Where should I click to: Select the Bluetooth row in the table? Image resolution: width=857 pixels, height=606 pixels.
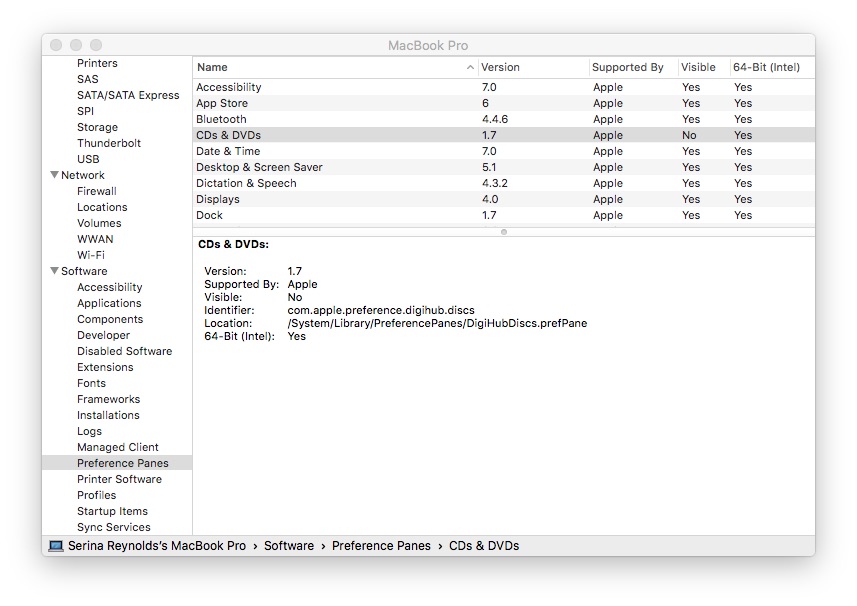point(300,119)
